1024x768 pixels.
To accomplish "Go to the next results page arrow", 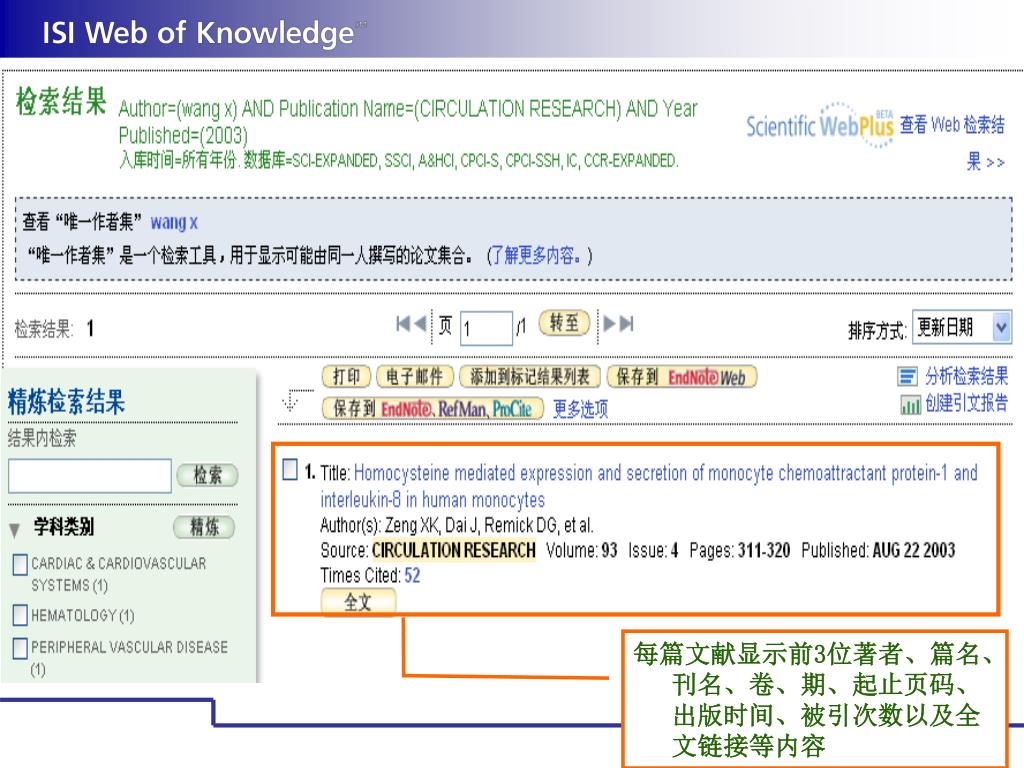I will pyautogui.click(x=610, y=323).
